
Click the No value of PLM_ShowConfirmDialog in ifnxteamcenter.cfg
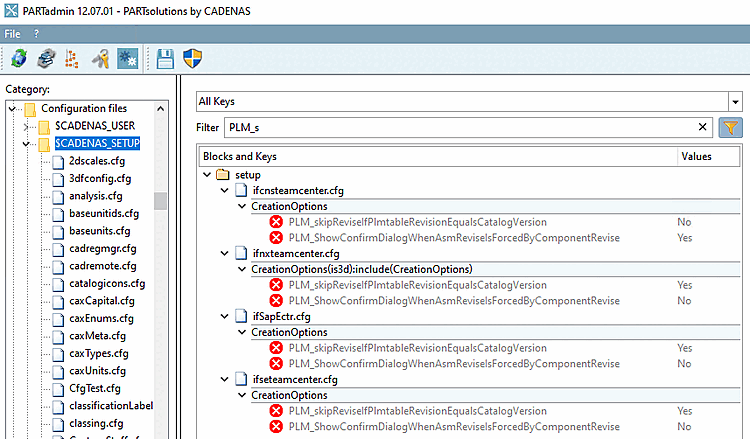pyautogui.click(x=684, y=301)
